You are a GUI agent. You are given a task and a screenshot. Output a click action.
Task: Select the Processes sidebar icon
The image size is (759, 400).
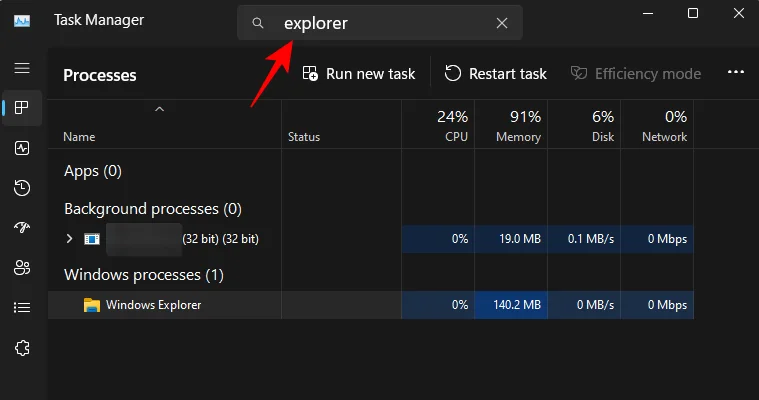tap(22, 108)
